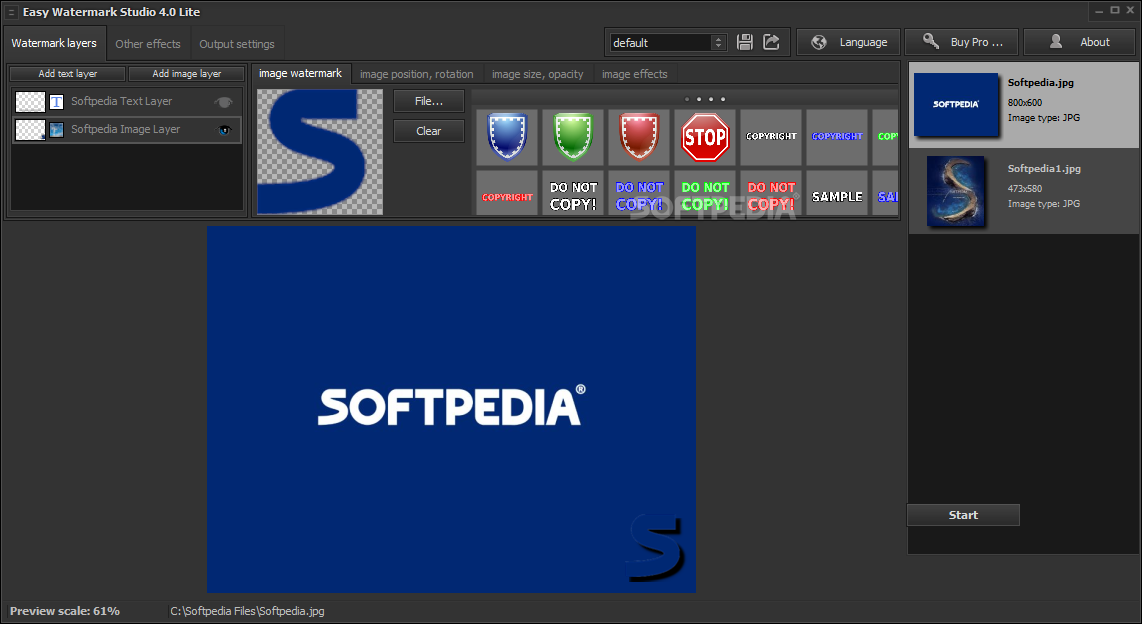Toggle visibility of Softpedia Image Layer

[x=224, y=130]
